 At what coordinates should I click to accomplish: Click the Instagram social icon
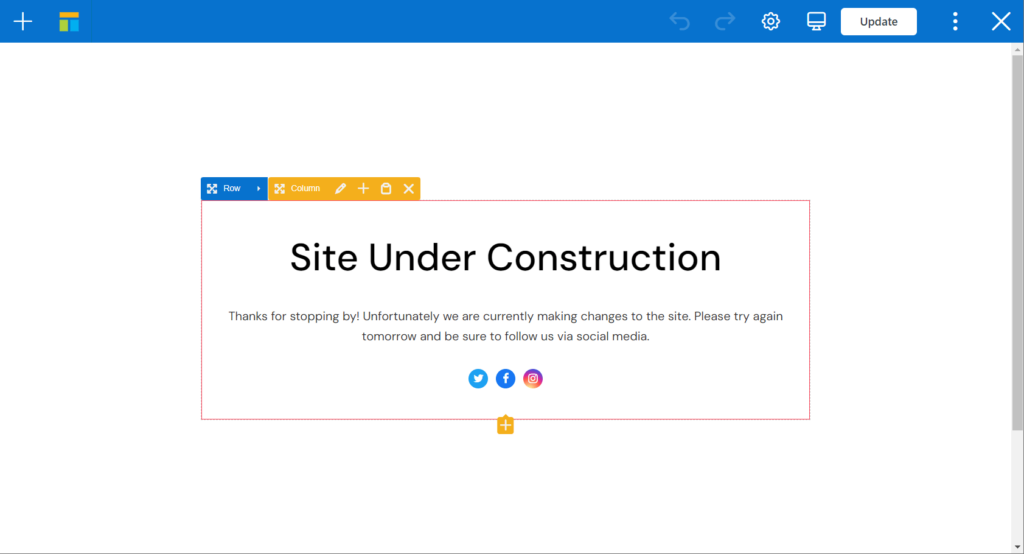click(533, 378)
